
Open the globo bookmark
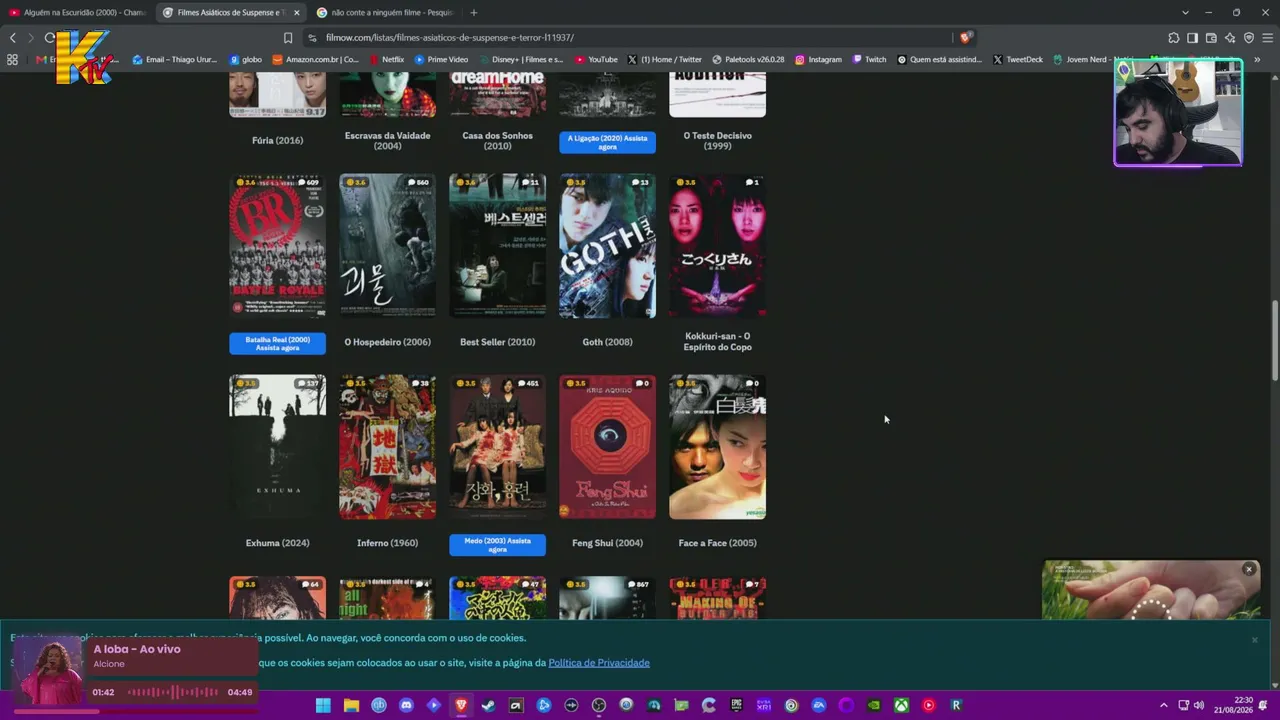click(x=245, y=59)
